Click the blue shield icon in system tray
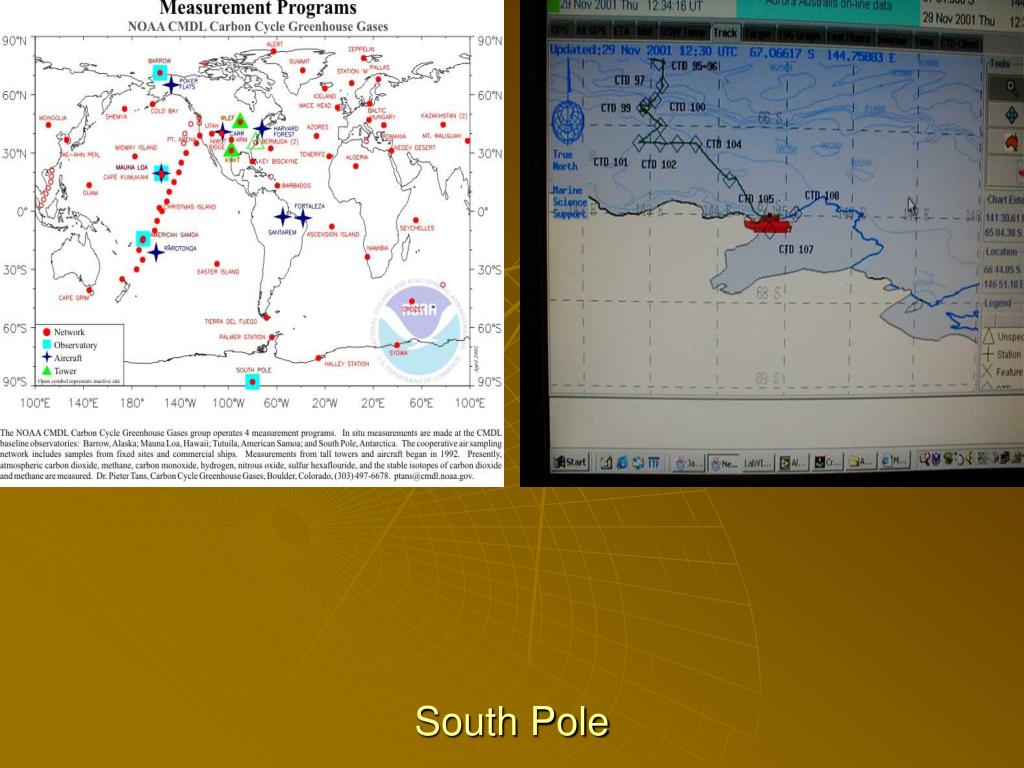1024x768 pixels. pyautogui.click(x=938, y=459)
